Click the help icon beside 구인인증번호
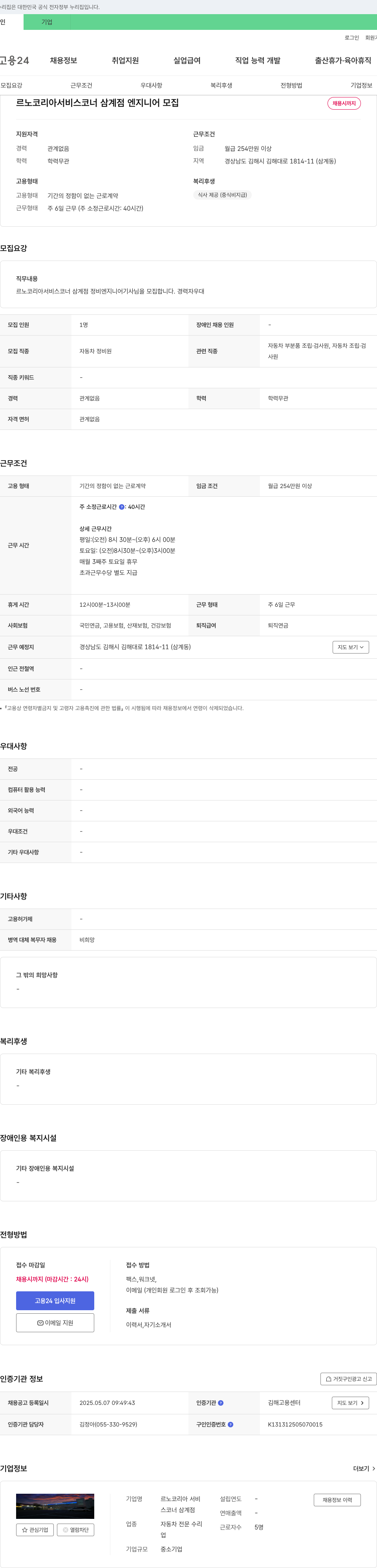 tap(231, 1424)
